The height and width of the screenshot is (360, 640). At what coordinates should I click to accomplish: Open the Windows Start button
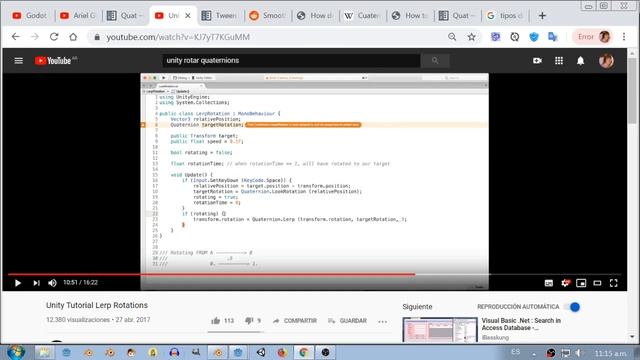click(x=16, y=352)
